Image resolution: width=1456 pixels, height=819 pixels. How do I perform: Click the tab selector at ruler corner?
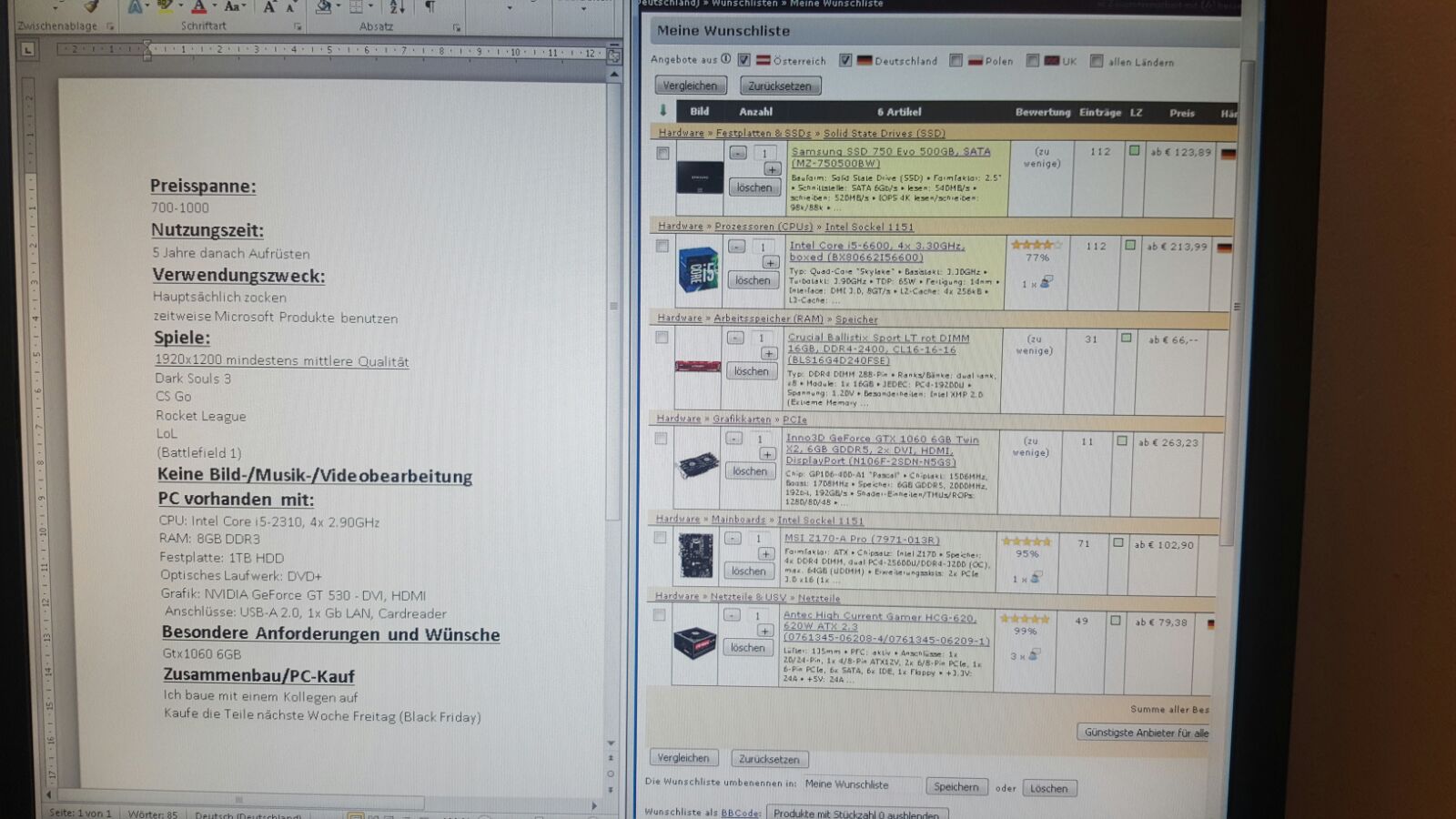(28, 49)
